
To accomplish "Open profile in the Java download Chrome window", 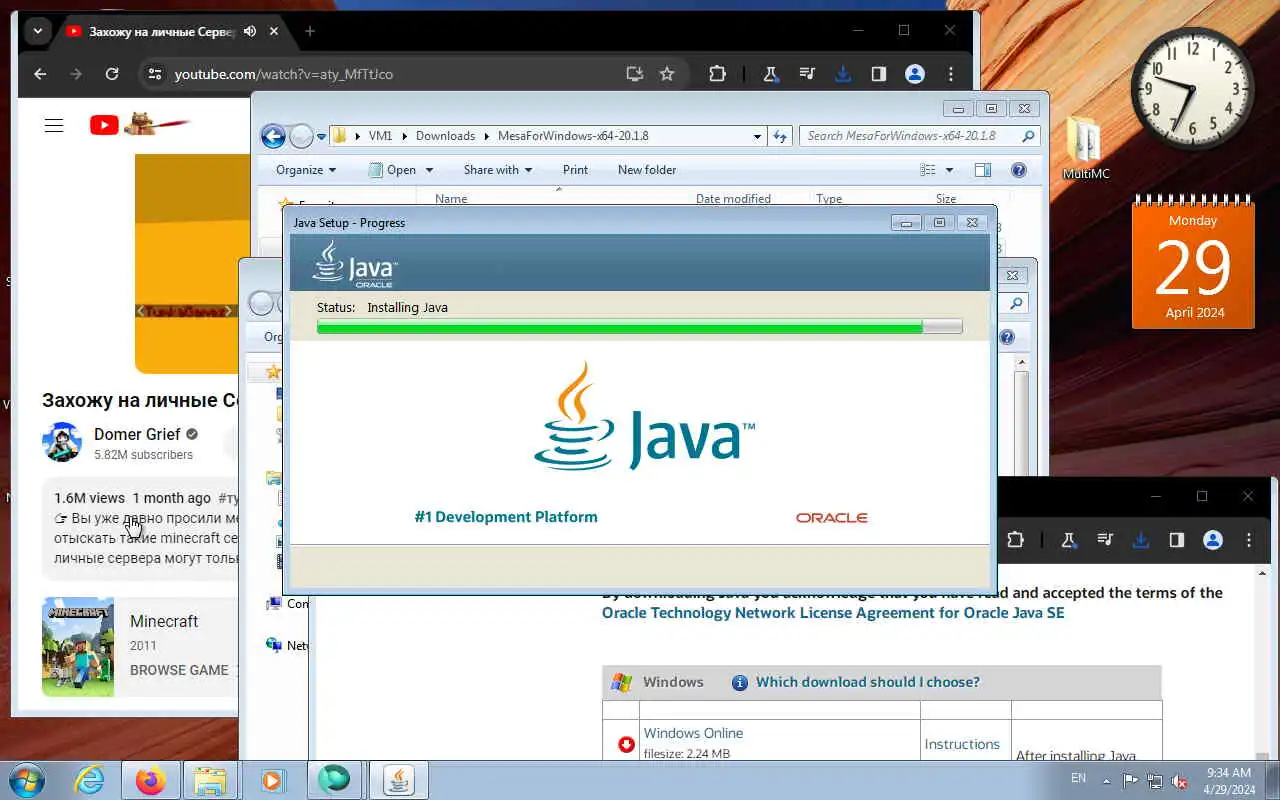I will (1213, 540).
